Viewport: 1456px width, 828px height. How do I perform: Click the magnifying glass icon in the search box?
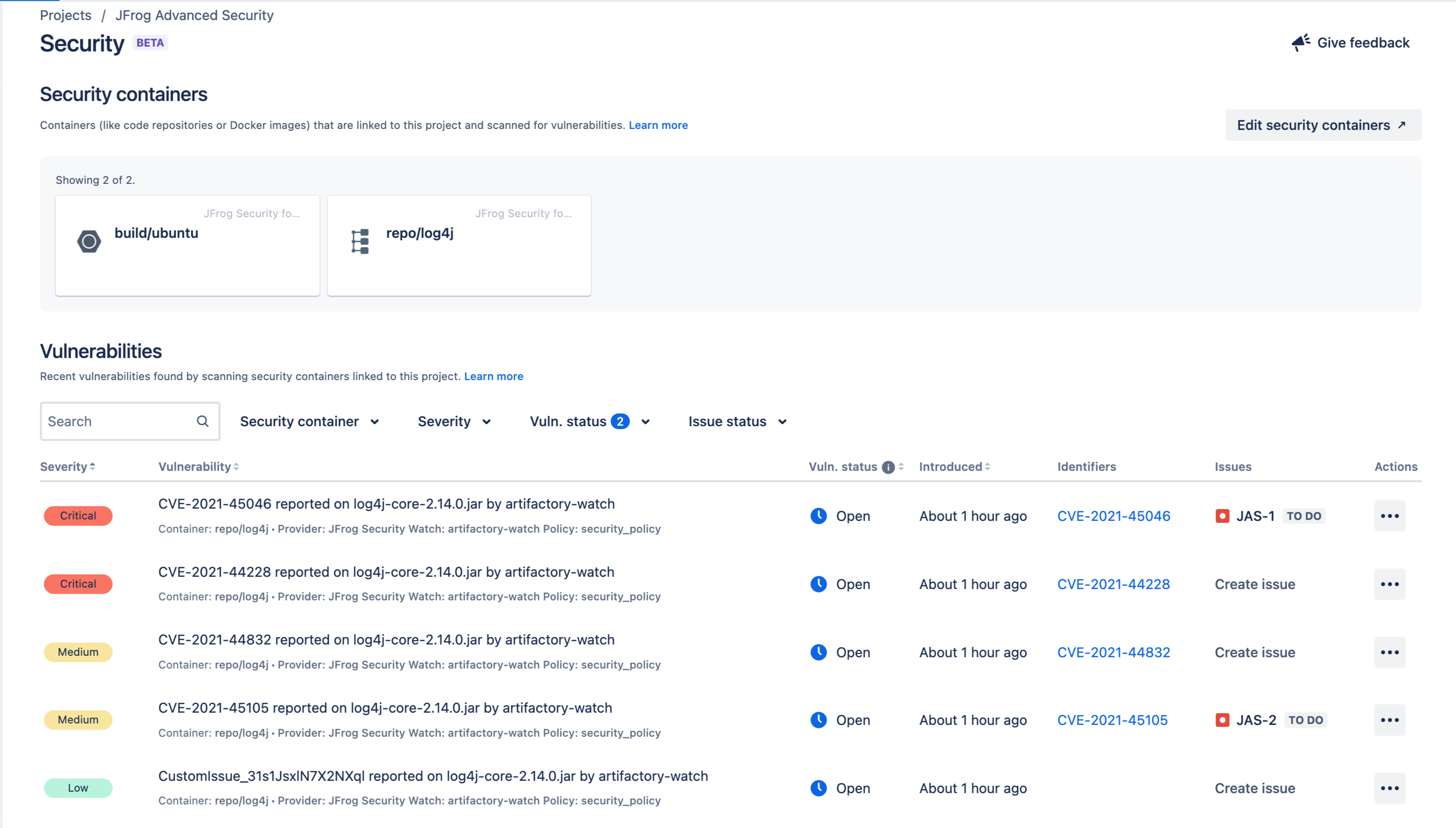point(203,421)
